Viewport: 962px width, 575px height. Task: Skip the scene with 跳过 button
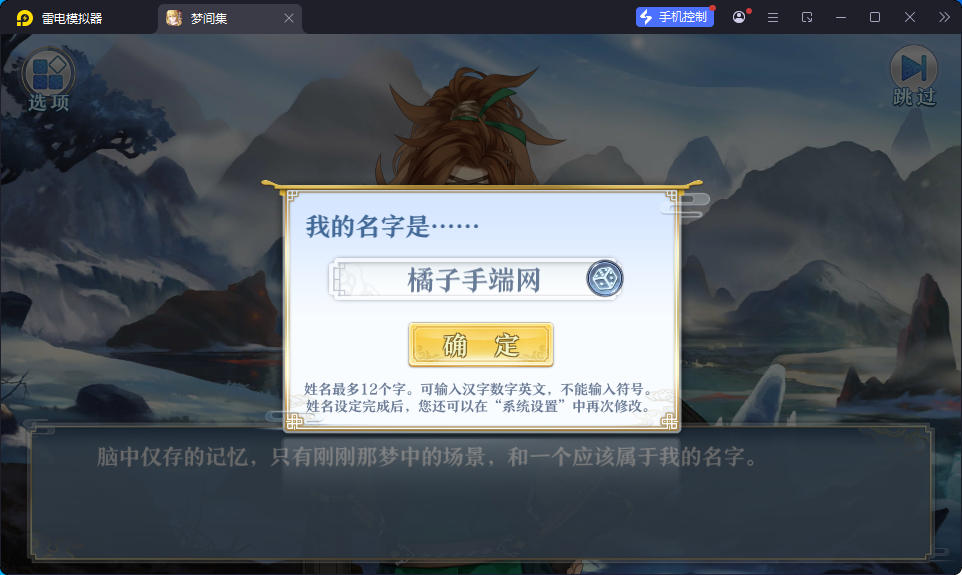[x=914, y=77]
